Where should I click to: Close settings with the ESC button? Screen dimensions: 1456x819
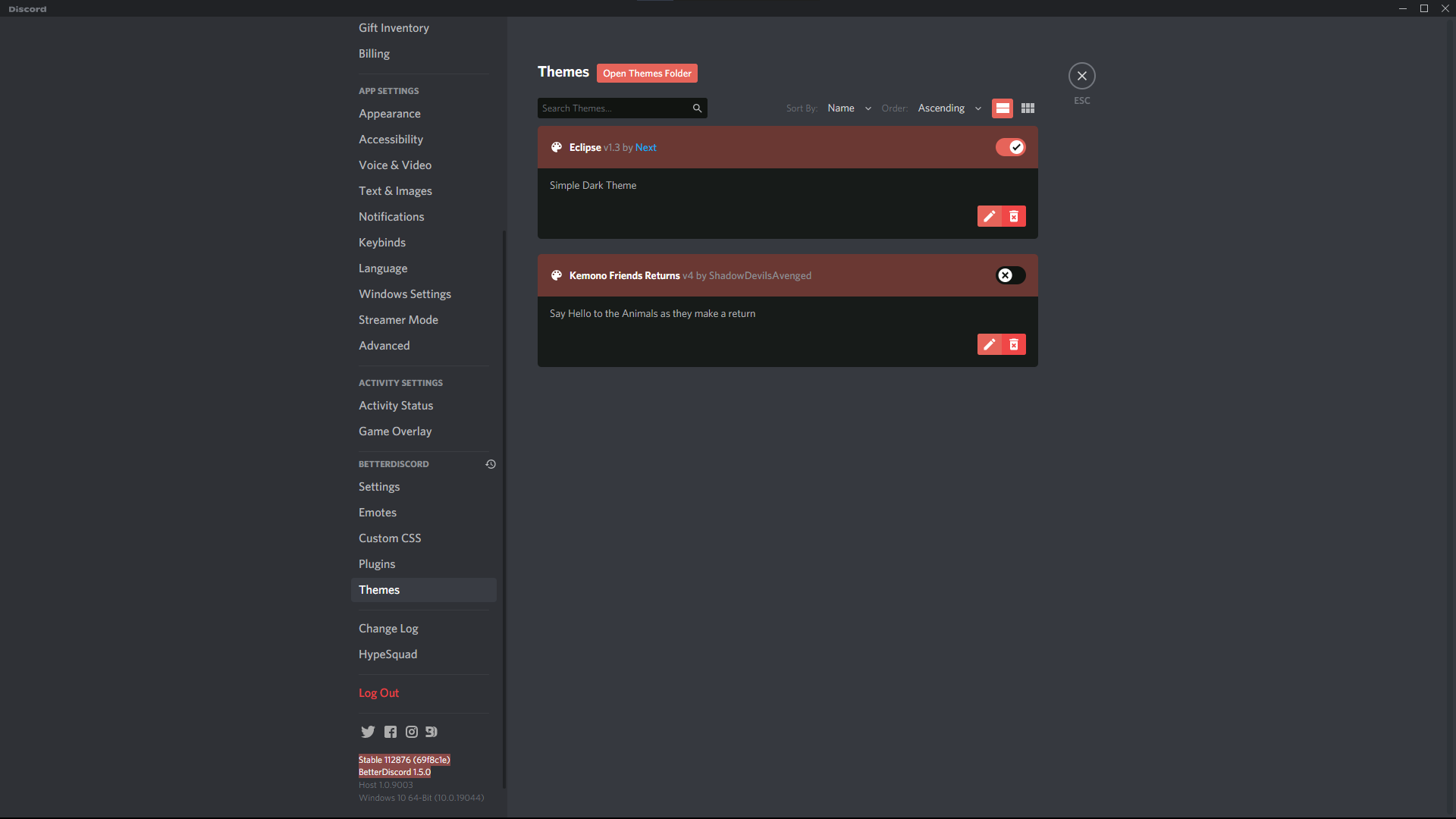click(x=1081, y=75)
